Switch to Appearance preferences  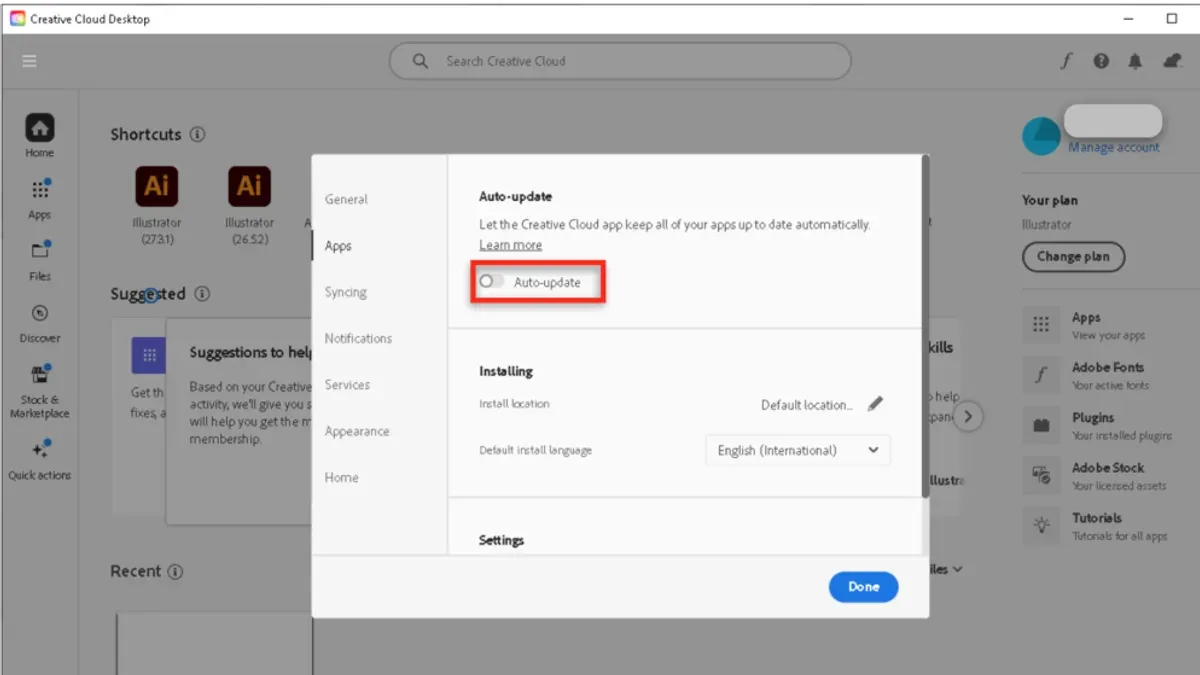[x=357, y=431]
